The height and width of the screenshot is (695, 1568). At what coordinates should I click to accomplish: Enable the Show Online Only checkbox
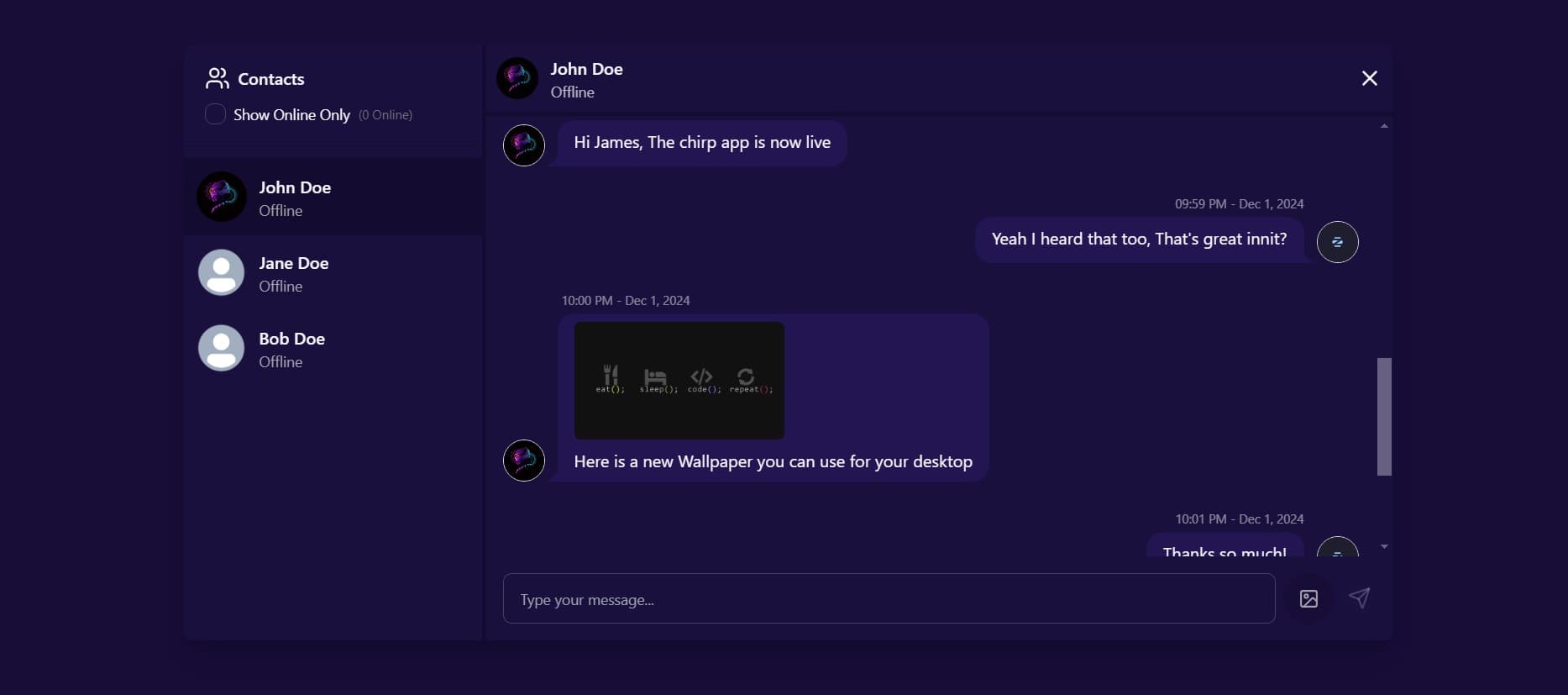(215, 114)
